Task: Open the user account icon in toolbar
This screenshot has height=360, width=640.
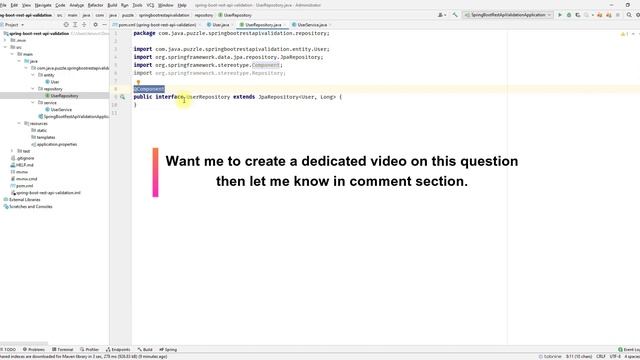Action: click(x=441, y=15)
